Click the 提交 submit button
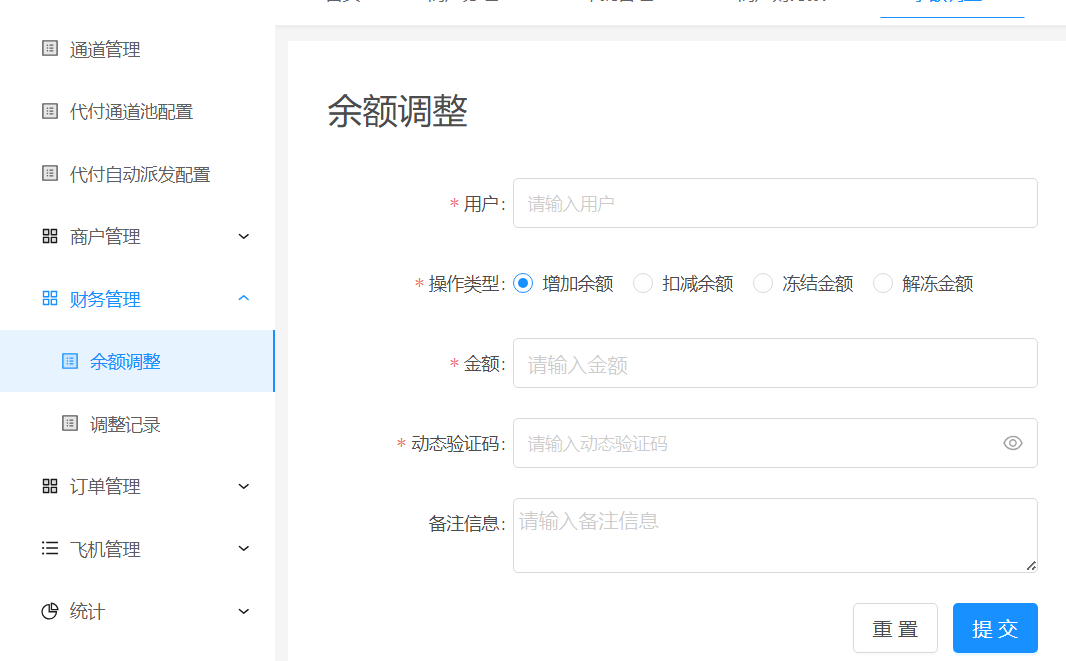This screenshot has width=1066, height=661. click(x=994, y=627)
